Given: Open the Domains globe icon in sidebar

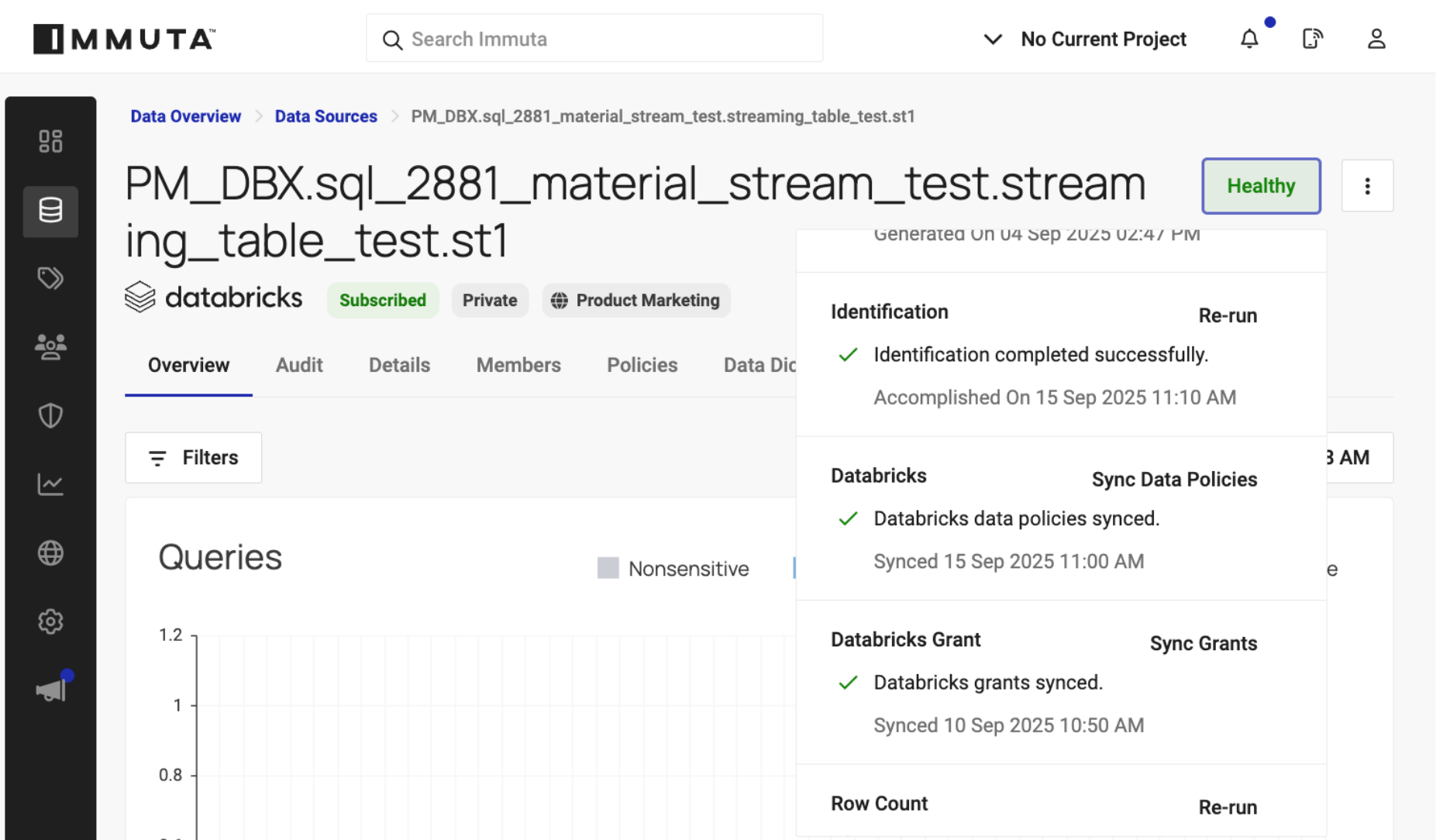Looking at the screenshot, I should tap(50, 553).
